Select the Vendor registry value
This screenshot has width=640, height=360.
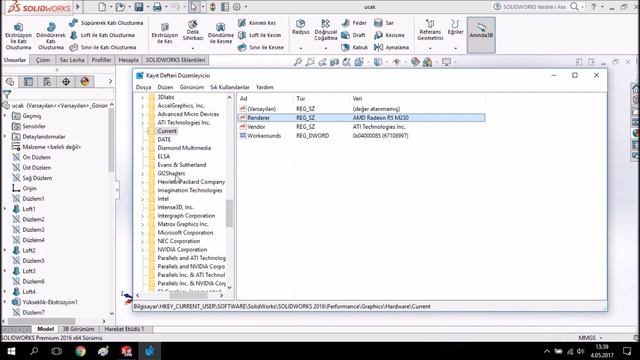coord(256,127)
